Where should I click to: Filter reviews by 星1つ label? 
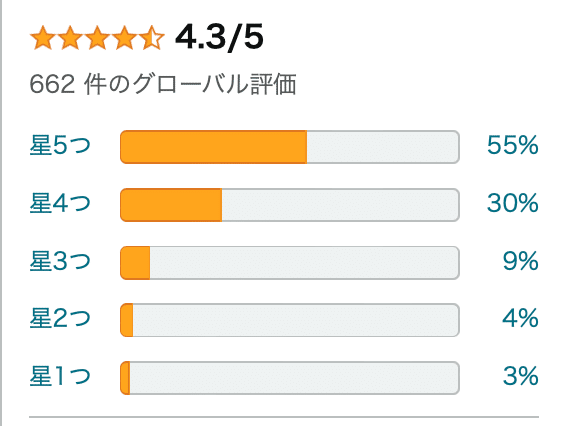pyautogui.click(x=60, y=376)
